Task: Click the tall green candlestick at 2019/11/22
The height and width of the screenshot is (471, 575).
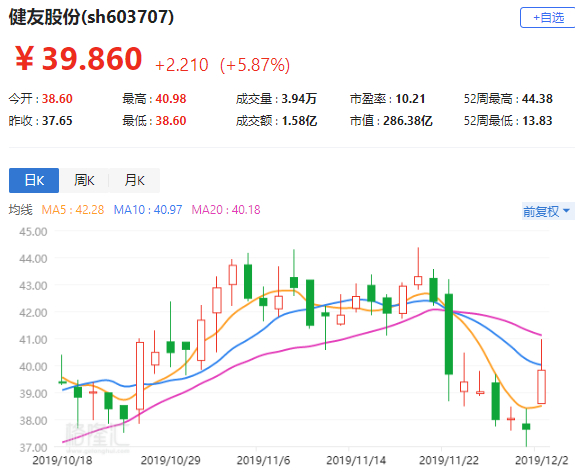Action: 449,334
